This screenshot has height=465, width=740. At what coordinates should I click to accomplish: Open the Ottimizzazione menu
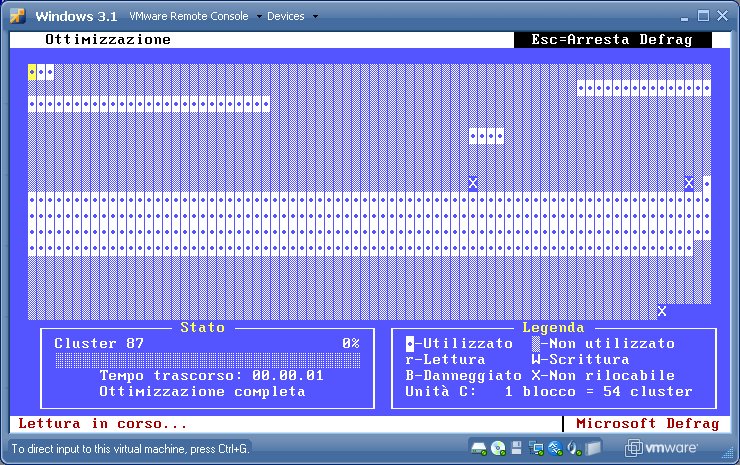point(107,40)
